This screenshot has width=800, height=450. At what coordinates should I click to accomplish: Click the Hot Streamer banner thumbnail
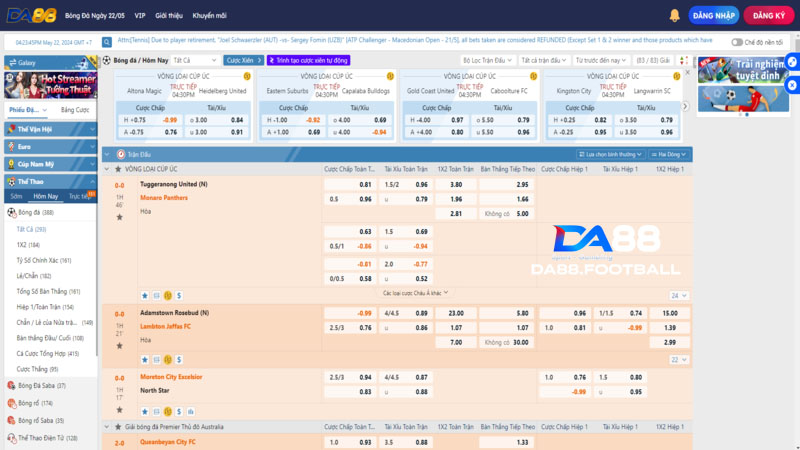(50, 82)
